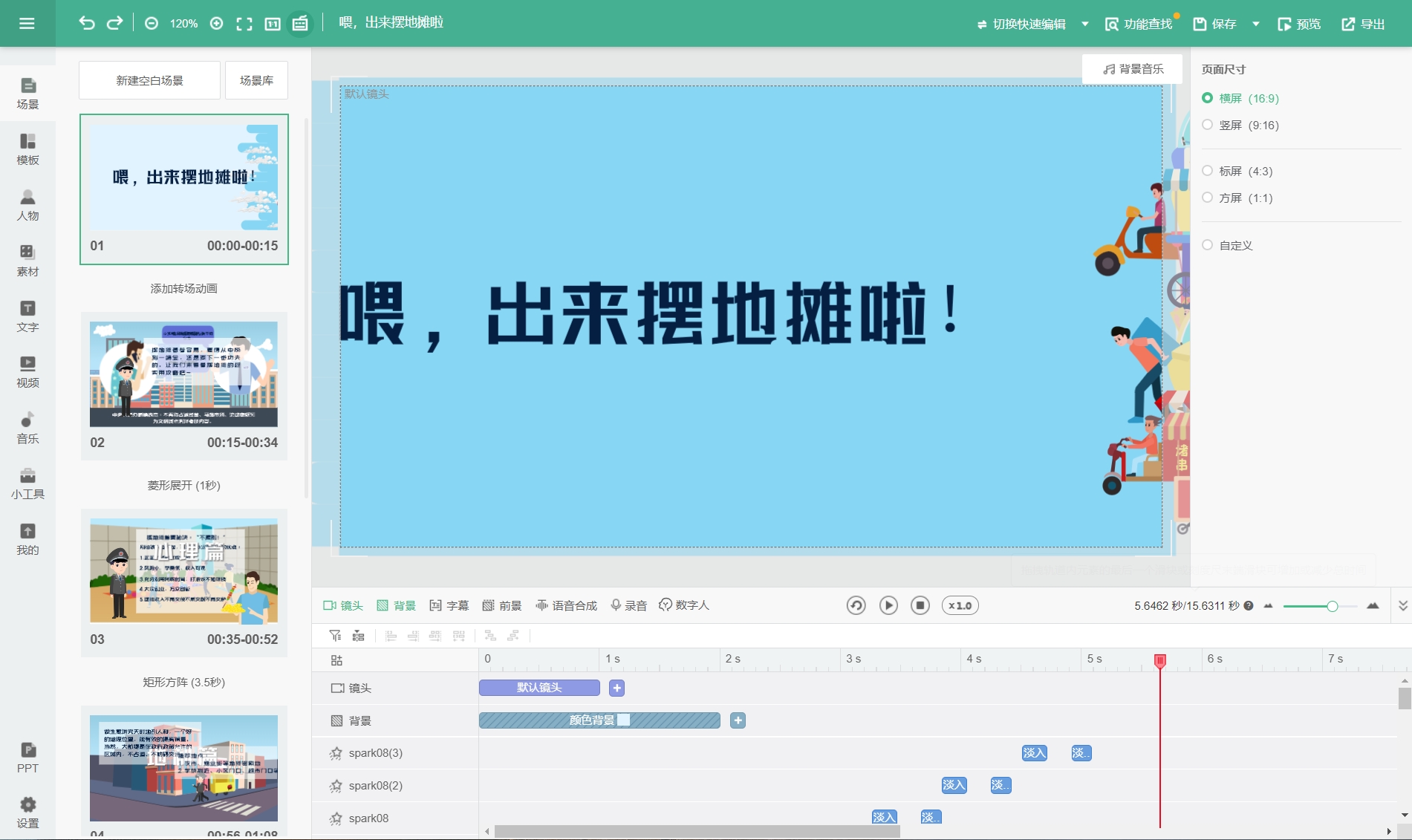Stop the playback
This screenshot has width=1412, height=840.
(920, 605)
